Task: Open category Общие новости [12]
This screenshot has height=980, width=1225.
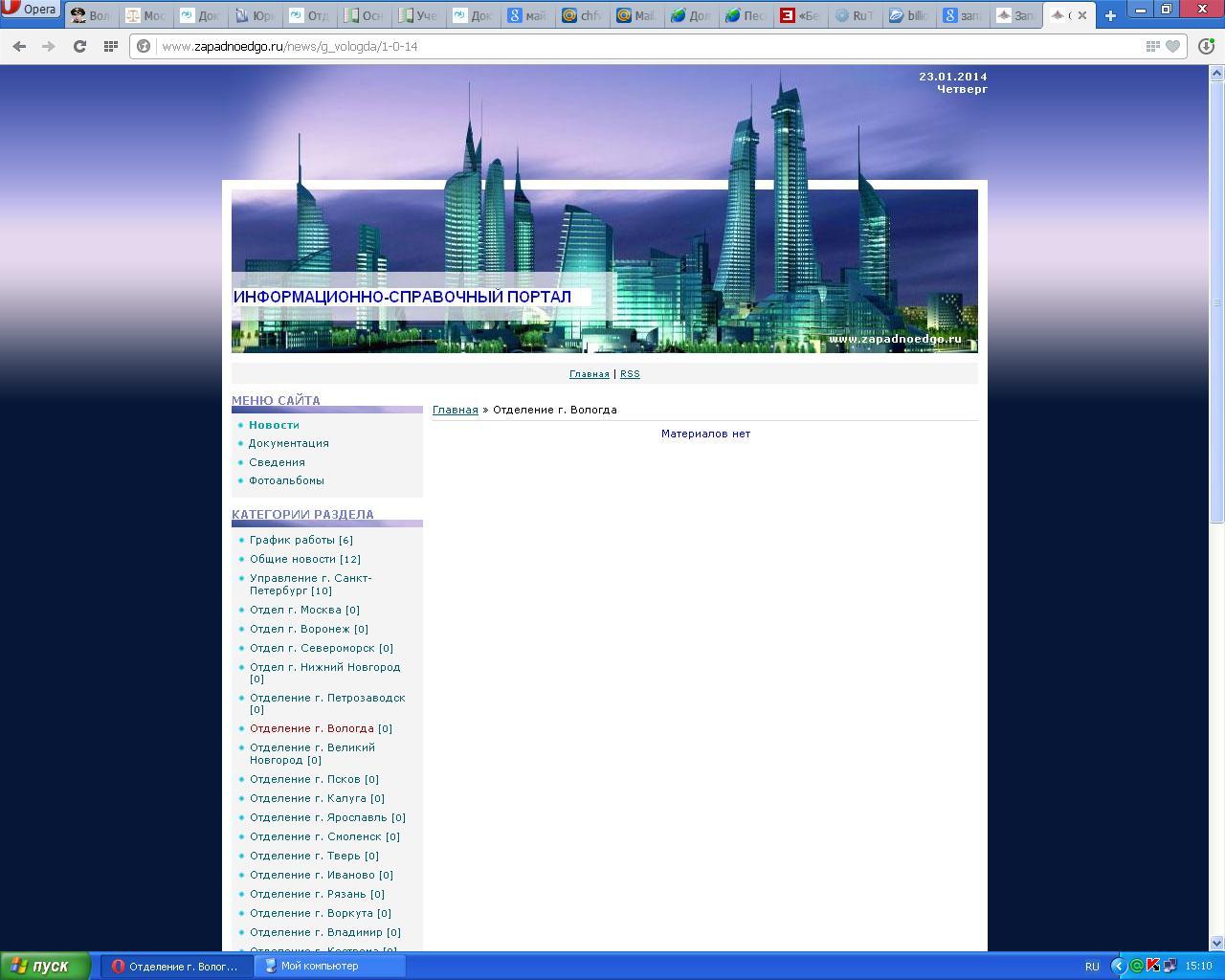Action: pos(304,559)
